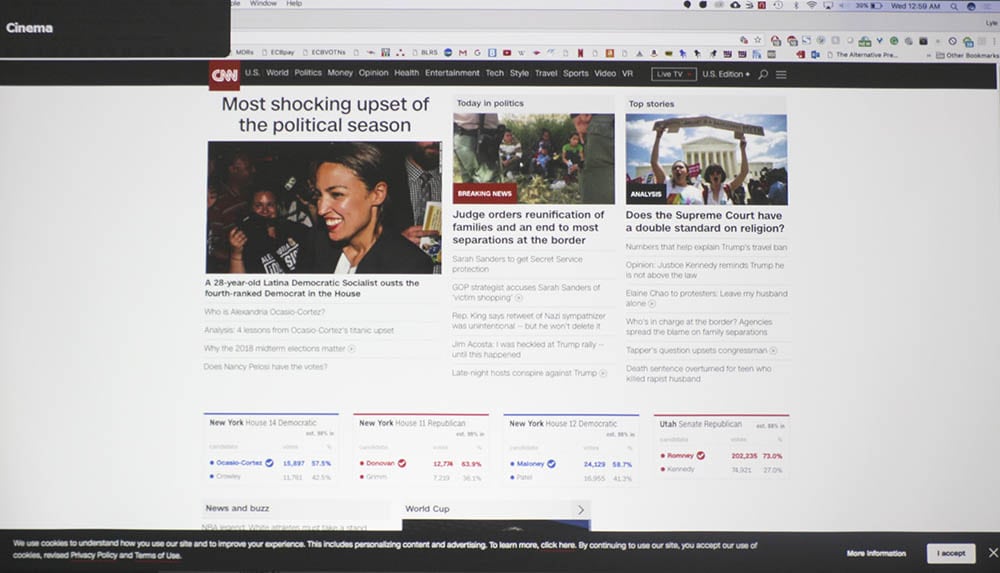This screenshot has height=573, width=1000.
Task: Open the Utah Senate Republican results card
Action: point(721,446)
